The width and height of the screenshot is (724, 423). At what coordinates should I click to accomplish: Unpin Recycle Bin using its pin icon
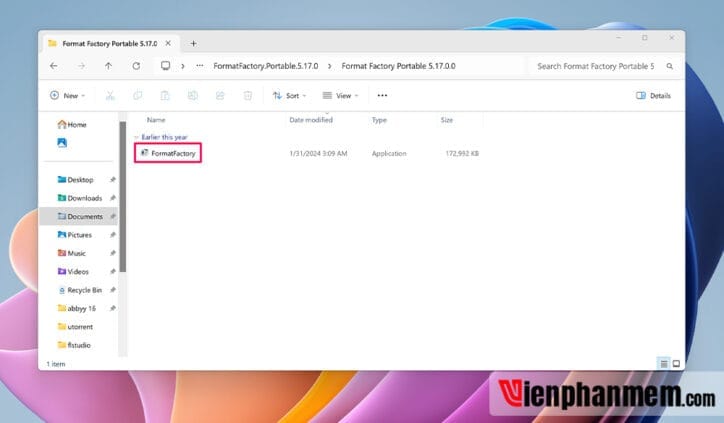113,290
